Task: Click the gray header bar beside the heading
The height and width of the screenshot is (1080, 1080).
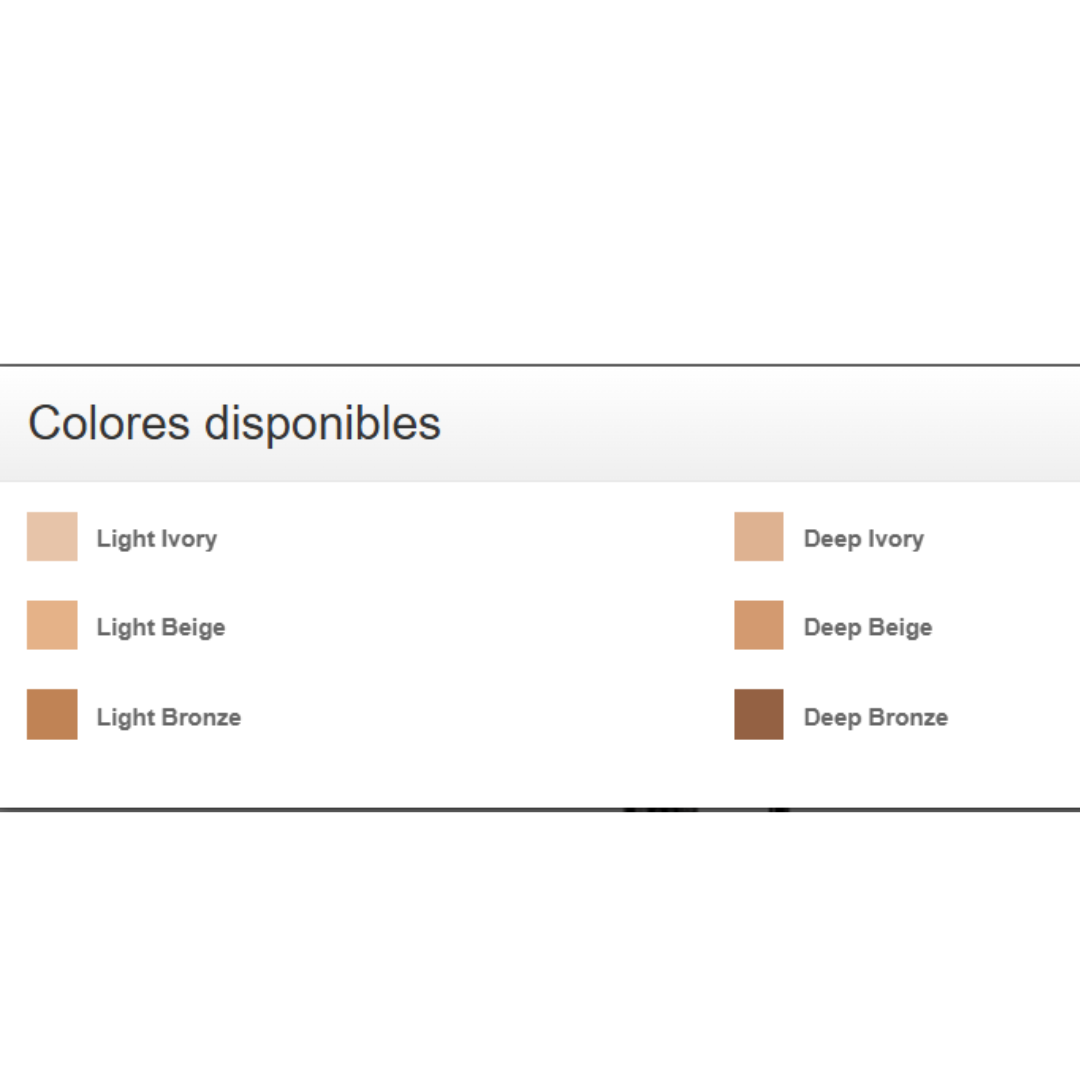Action: (758, 424)
